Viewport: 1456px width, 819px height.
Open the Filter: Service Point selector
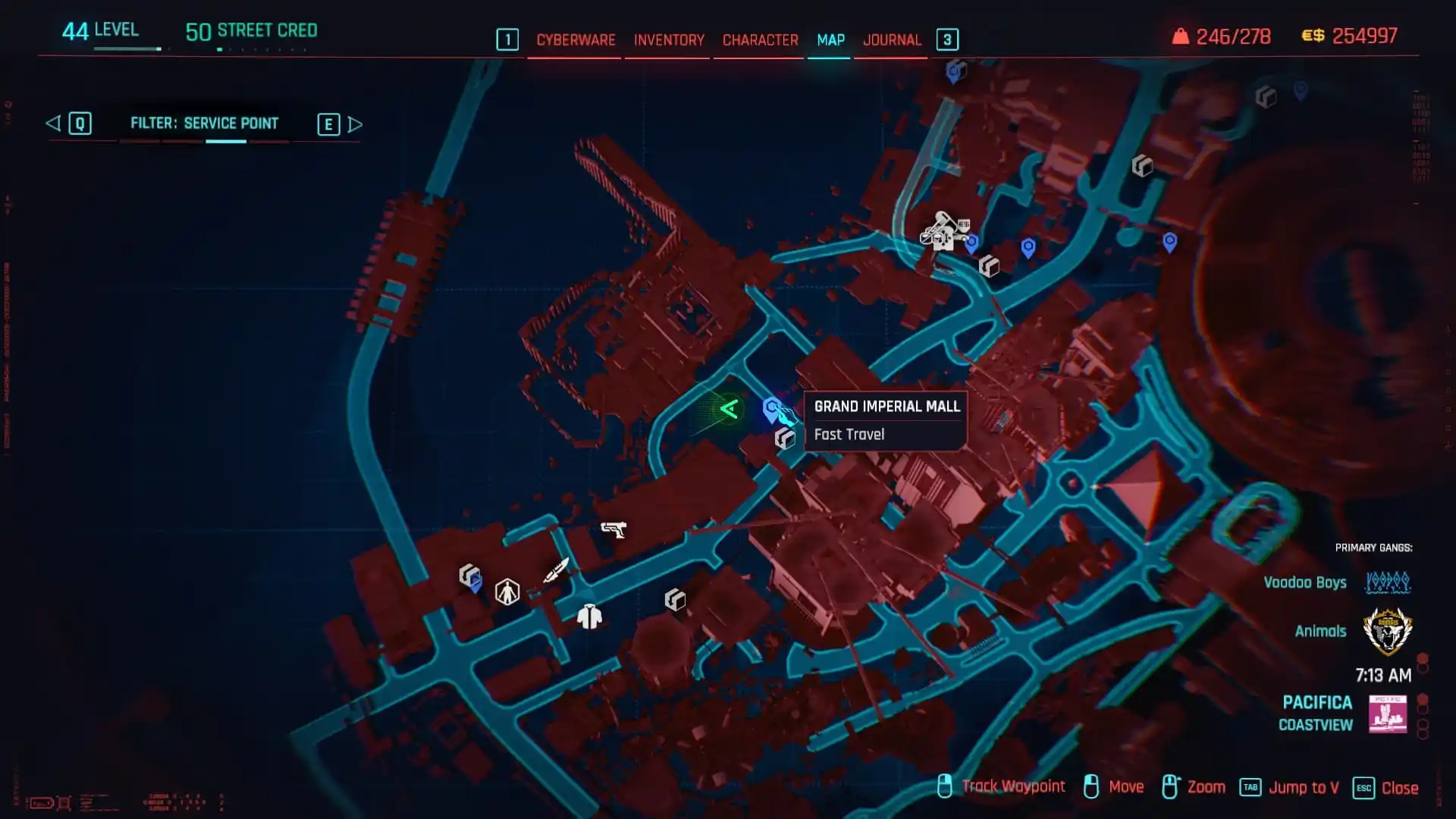click(x=204, y=123)
